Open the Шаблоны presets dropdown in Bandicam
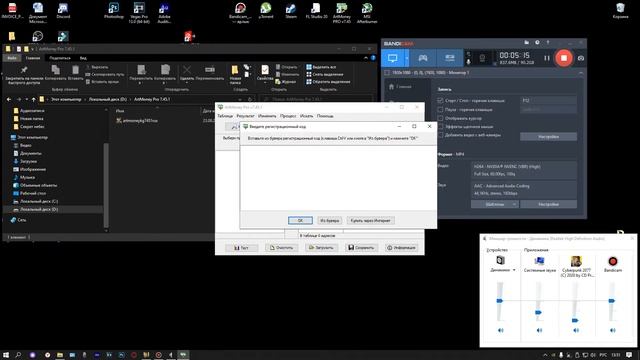The height and width of the screenshot is (360, 640). tap(495, 204)
